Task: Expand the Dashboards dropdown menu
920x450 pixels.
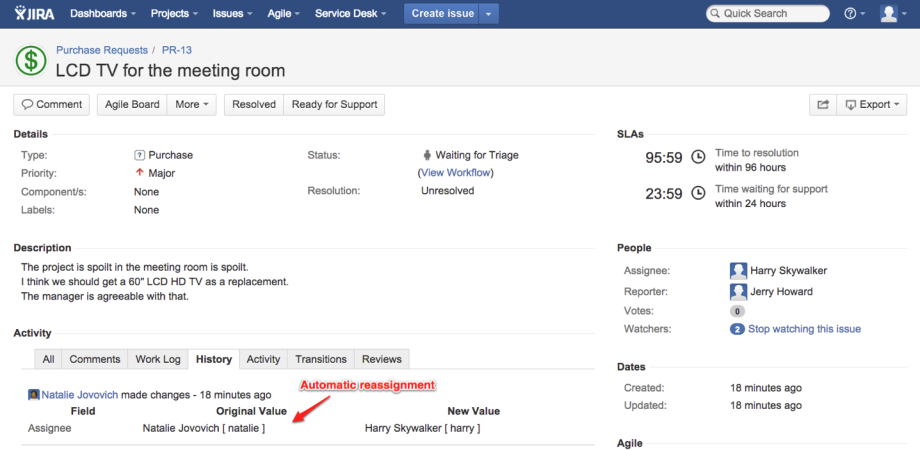Action: tap(104, 14)
